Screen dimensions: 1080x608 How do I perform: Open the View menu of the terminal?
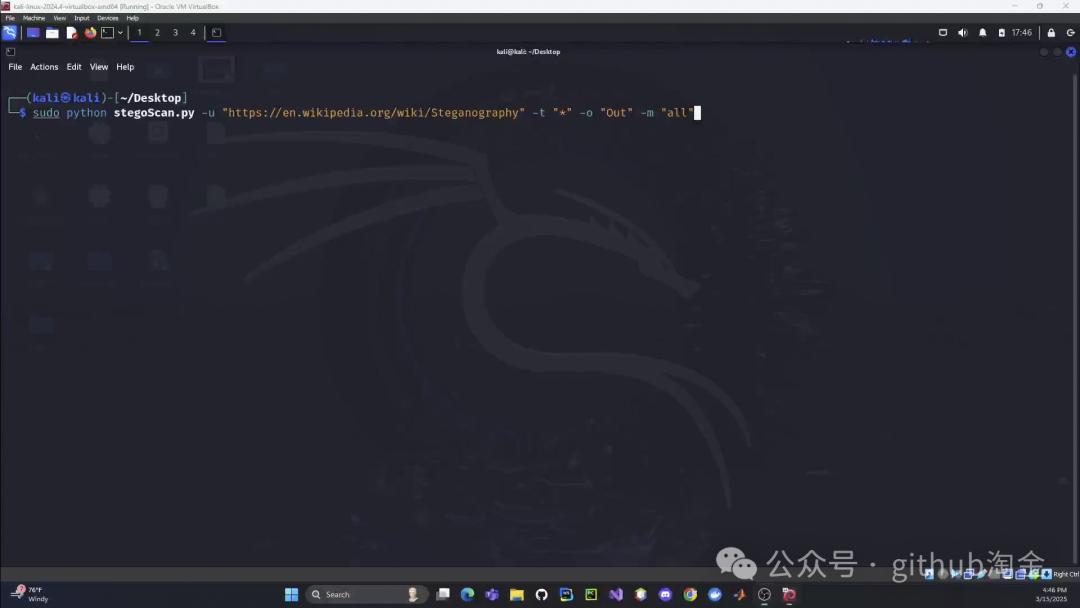(99, 67)
